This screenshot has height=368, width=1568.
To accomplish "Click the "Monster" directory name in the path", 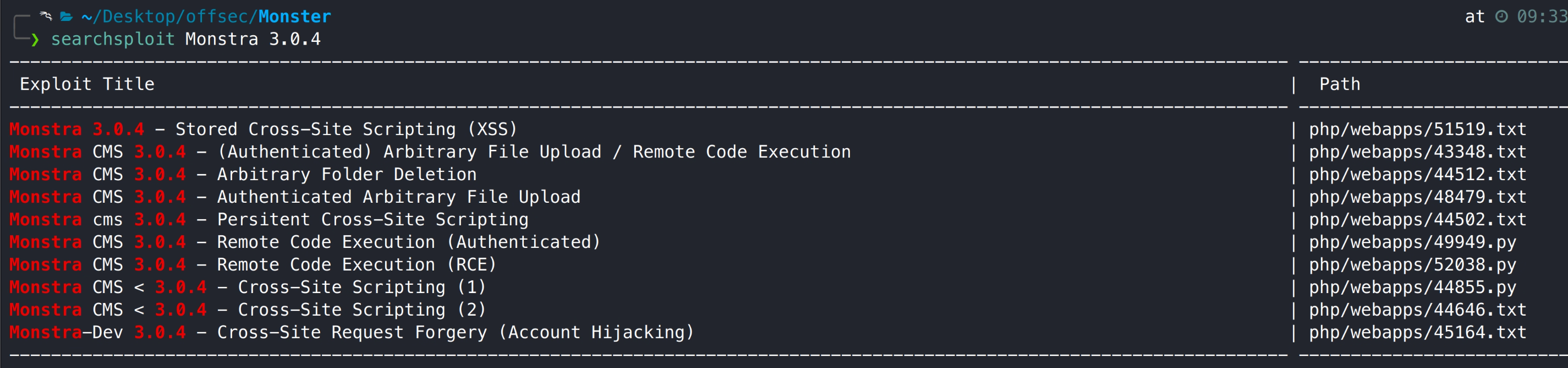I will pos(294,17).
